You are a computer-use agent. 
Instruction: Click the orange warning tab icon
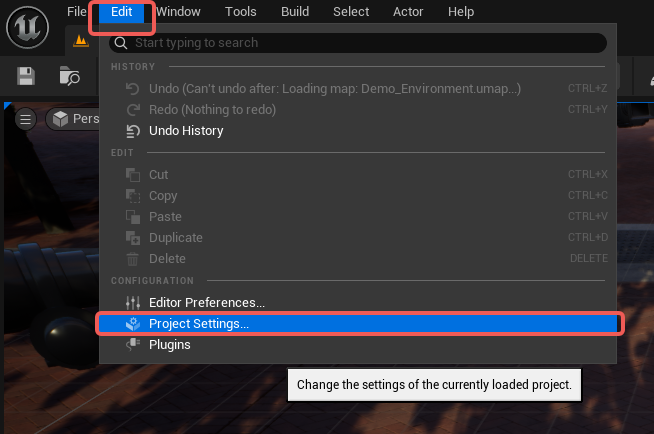(81, 41)
